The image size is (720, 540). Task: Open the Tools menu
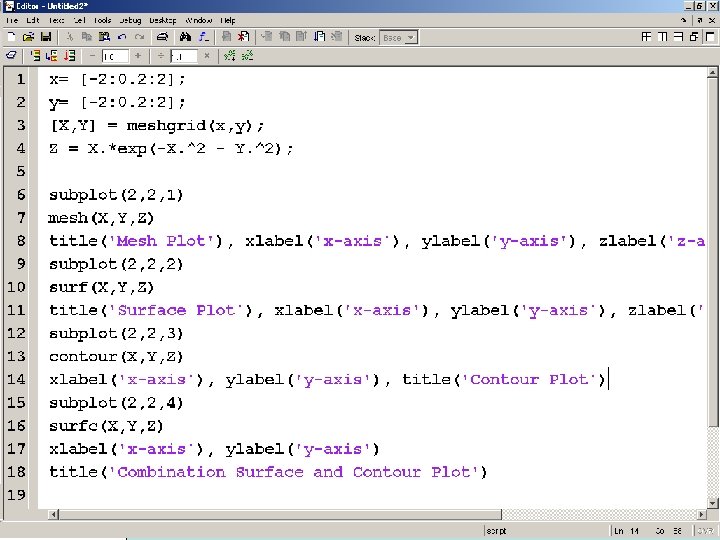pyautogui.click(x=102, y=20)
